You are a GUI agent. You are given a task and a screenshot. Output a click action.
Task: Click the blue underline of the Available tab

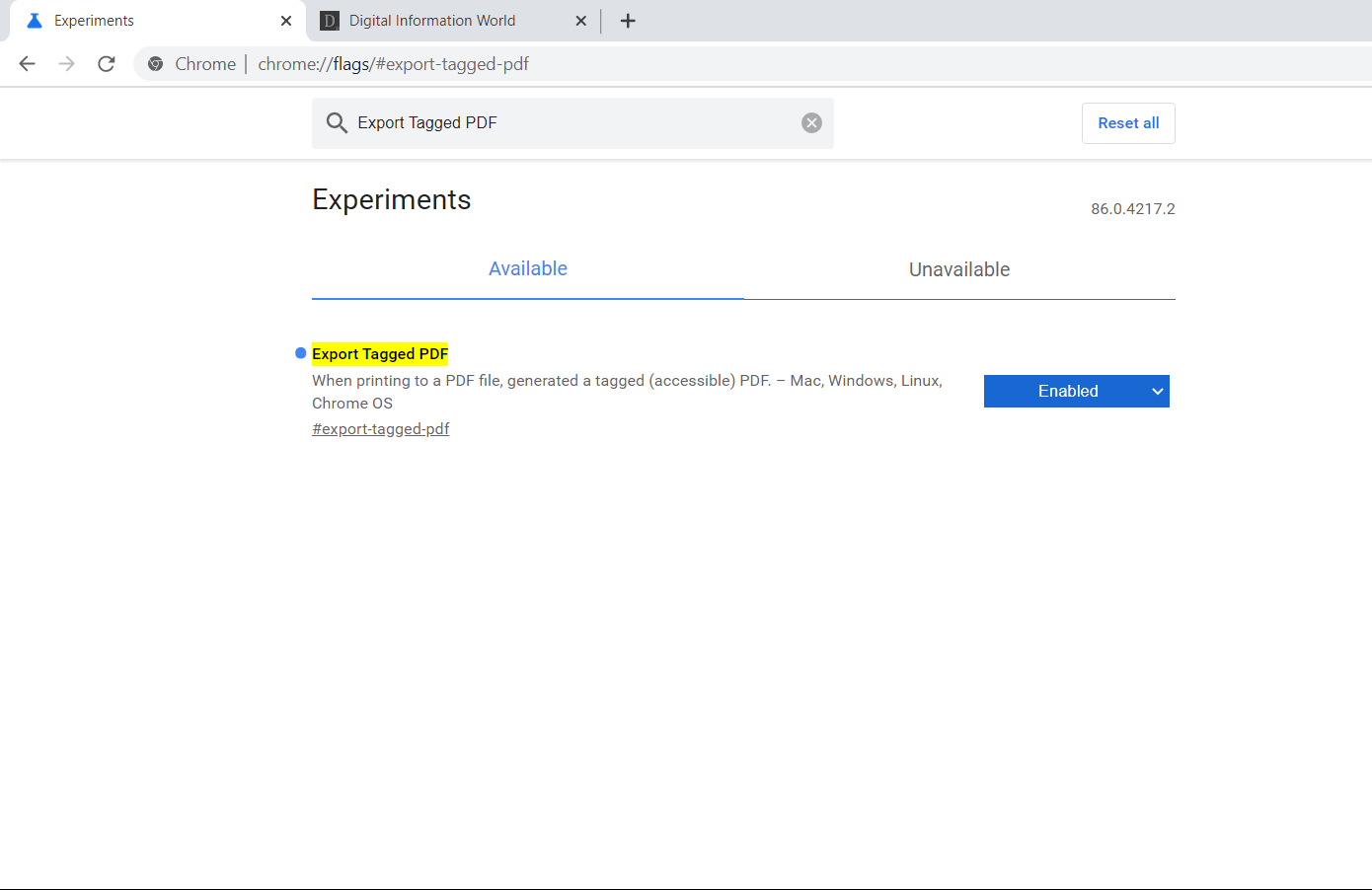pos(527,295)
